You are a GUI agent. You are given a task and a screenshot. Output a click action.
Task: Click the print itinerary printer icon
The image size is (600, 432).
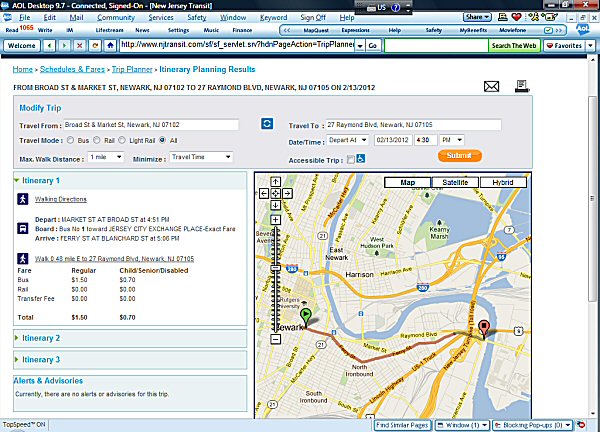click(522, 86)
